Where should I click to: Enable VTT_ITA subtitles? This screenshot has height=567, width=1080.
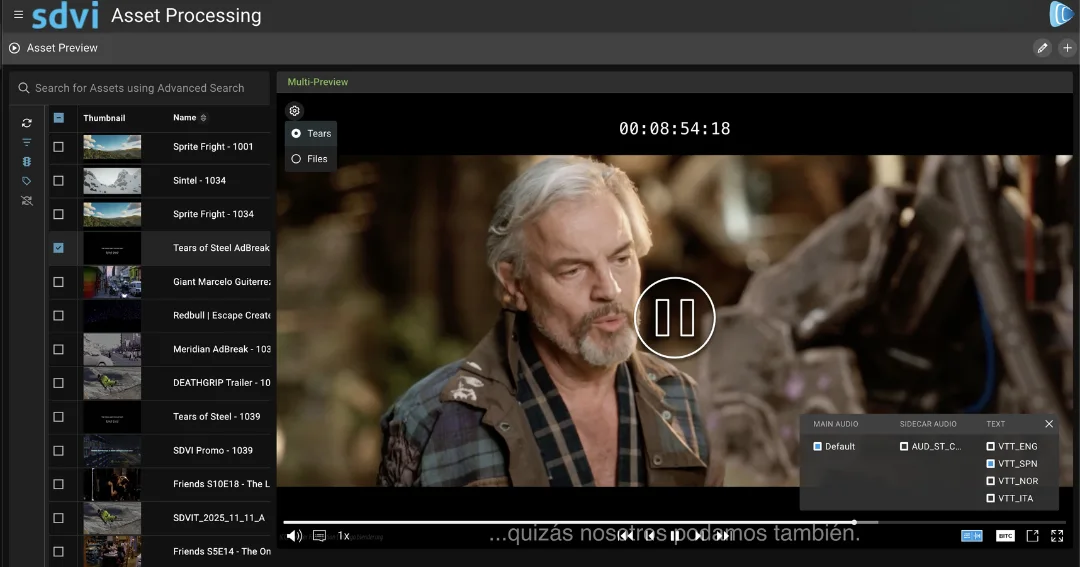[990, 498]
